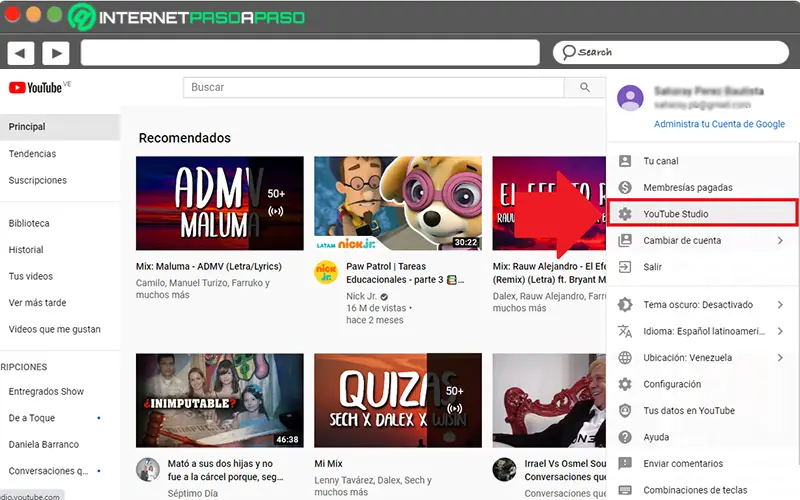This screenshot has height=500, width=800.
Task: Expand the Cambiar de cuenta submenu chevron
Action: click(780, 240)
